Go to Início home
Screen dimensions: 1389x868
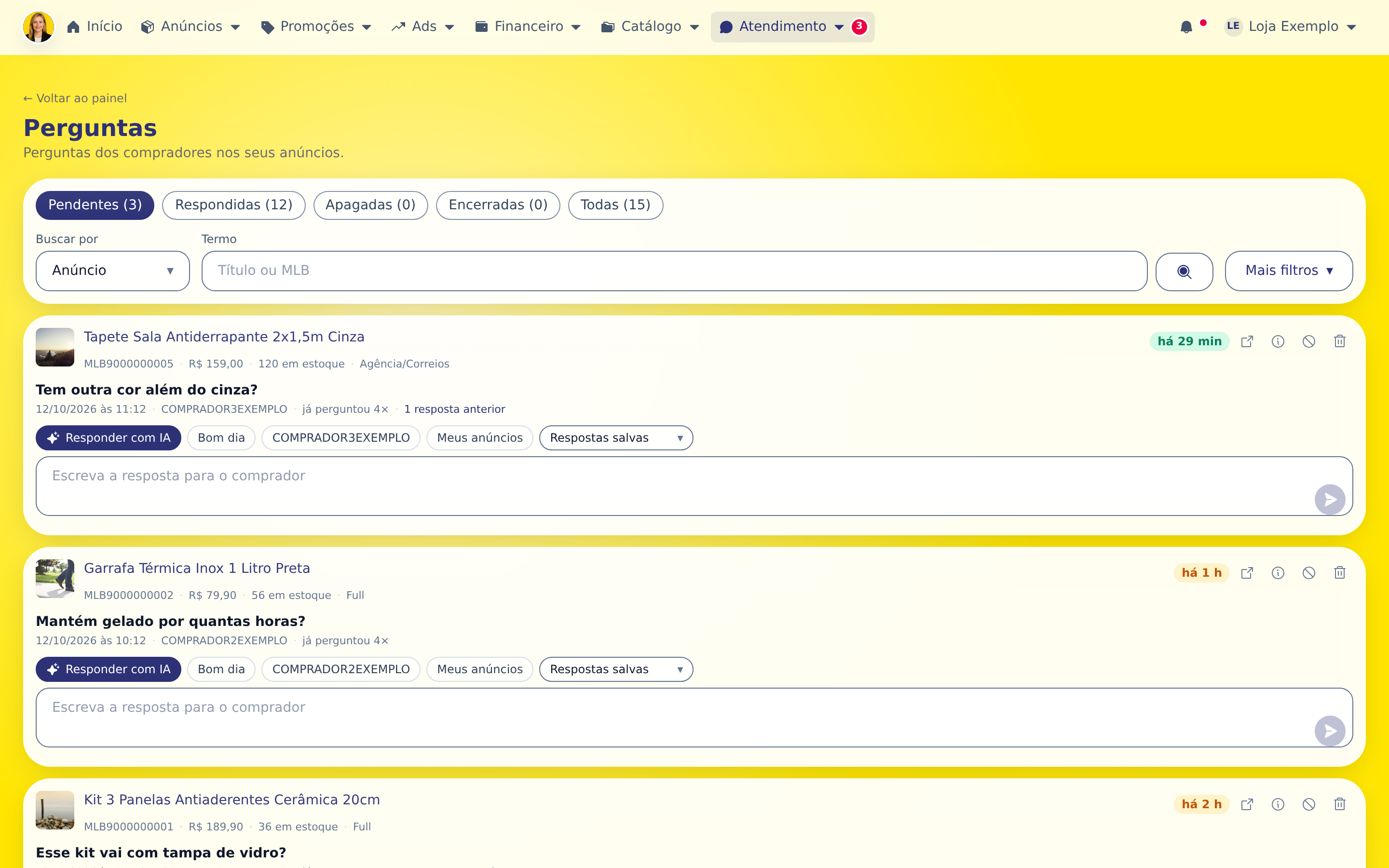[x=95, y=27]
